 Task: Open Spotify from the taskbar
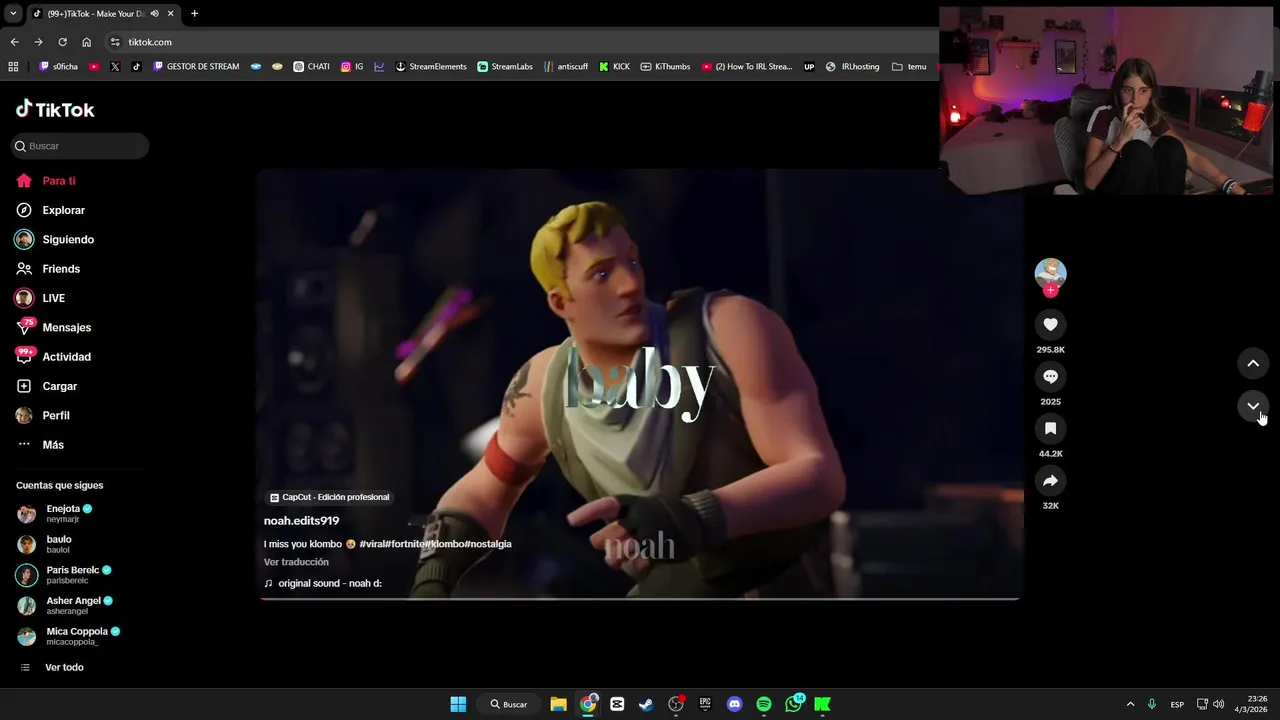point(764,704)
